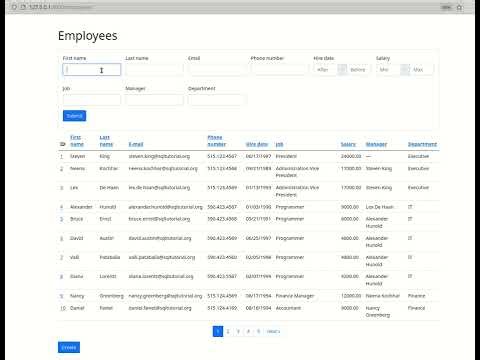Open employee ID 4 link
The height and width of the screenshot is (360, 480).
point(61,207)
